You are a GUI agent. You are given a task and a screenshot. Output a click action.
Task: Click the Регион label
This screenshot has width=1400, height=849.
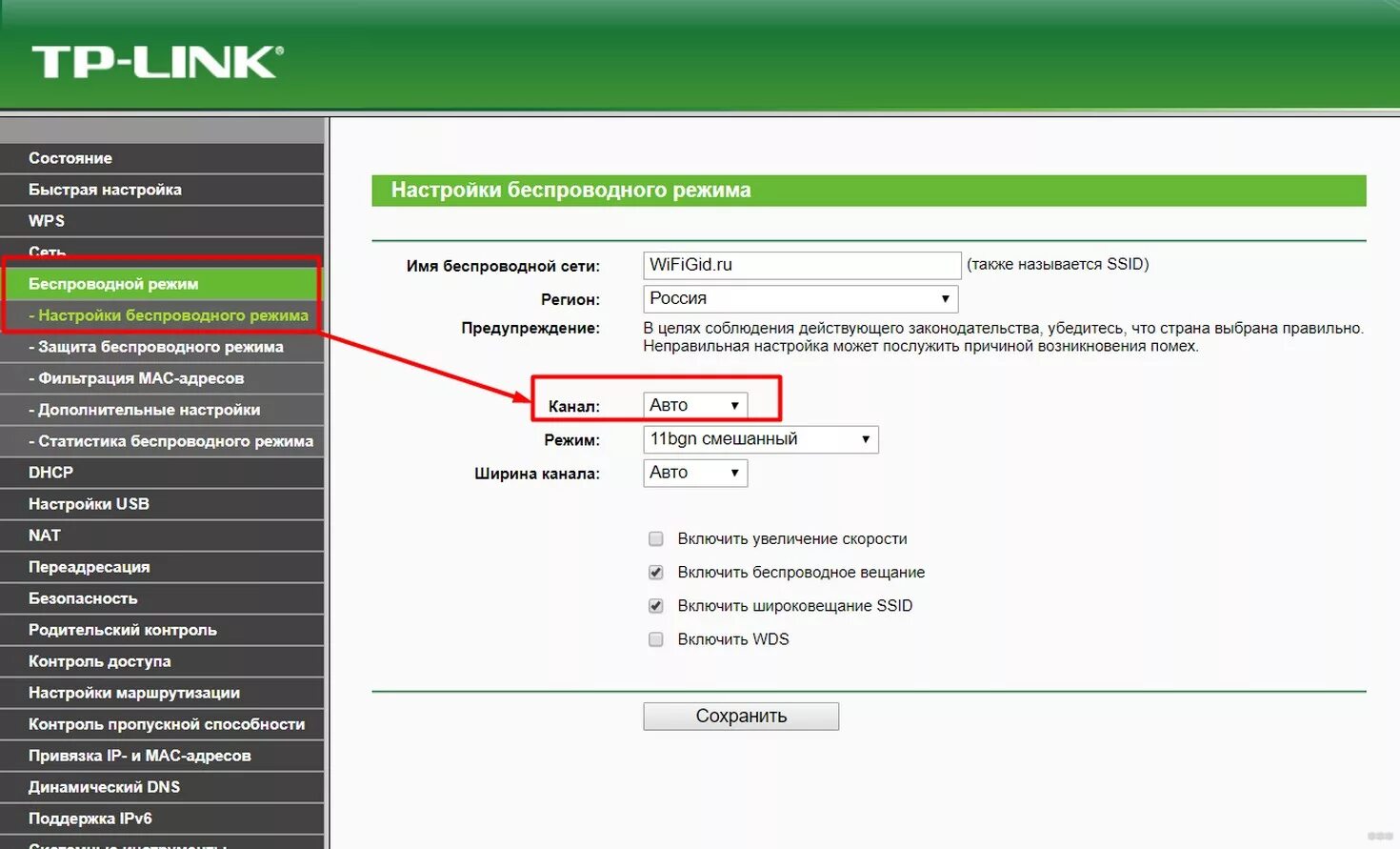tap(570, 299)
